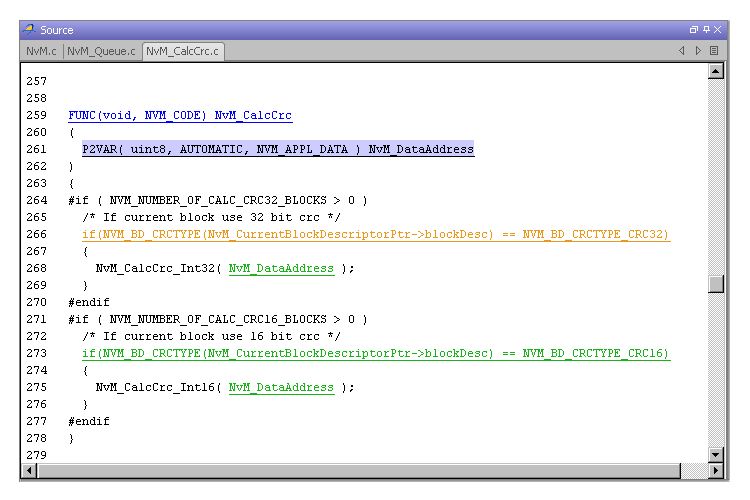750x500 pixels.
Task: Click the Source panel title text
Action: (57, 30)
